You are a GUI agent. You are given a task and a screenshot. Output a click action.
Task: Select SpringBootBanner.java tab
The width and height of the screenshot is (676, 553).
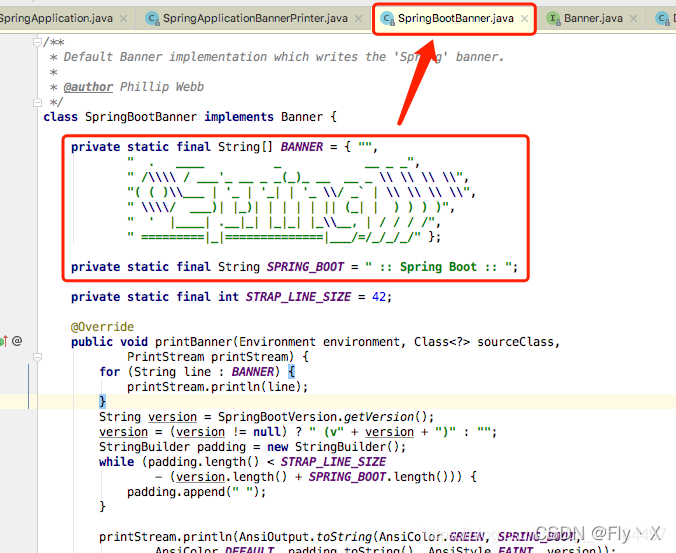(455, 19)
